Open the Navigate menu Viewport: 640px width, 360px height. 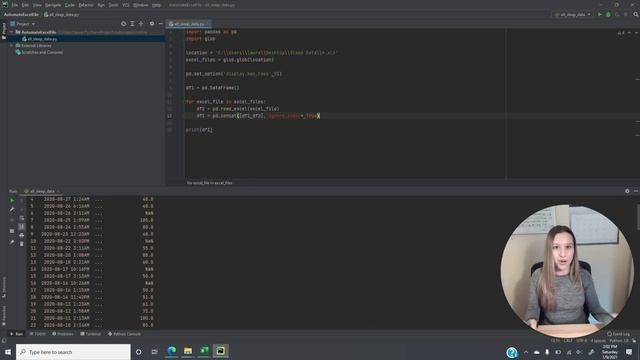(53, 5)
